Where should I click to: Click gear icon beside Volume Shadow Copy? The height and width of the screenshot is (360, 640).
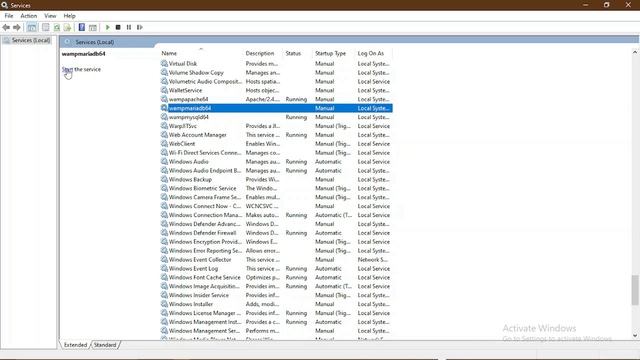click(164, 72)
